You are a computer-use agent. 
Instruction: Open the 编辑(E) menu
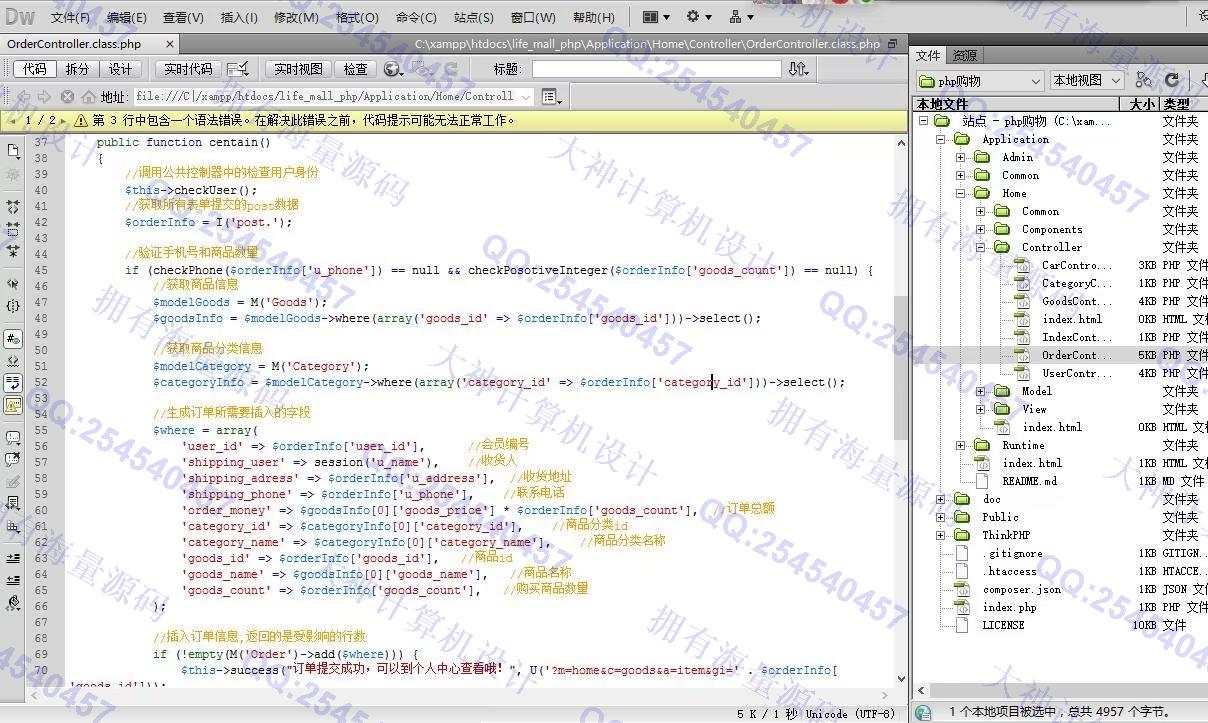click(127, 17)
